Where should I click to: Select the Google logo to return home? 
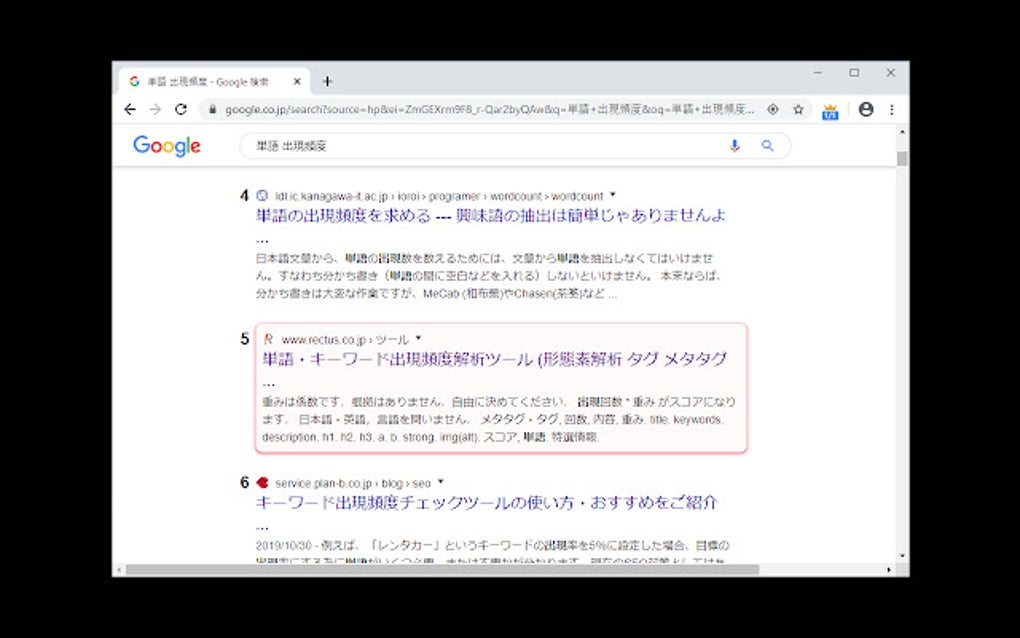[x=166, y=146]
